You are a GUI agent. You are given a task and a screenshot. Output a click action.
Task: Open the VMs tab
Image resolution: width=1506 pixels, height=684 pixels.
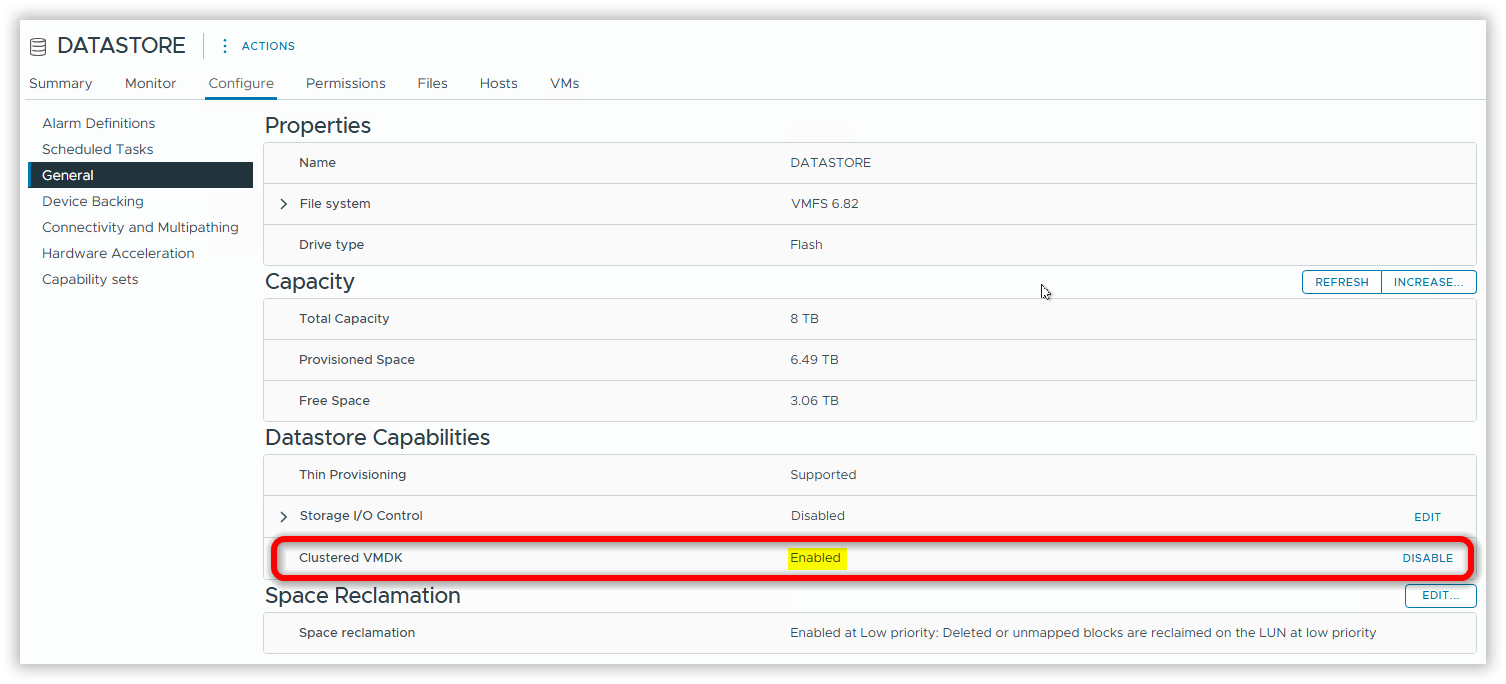pos(564,84)
